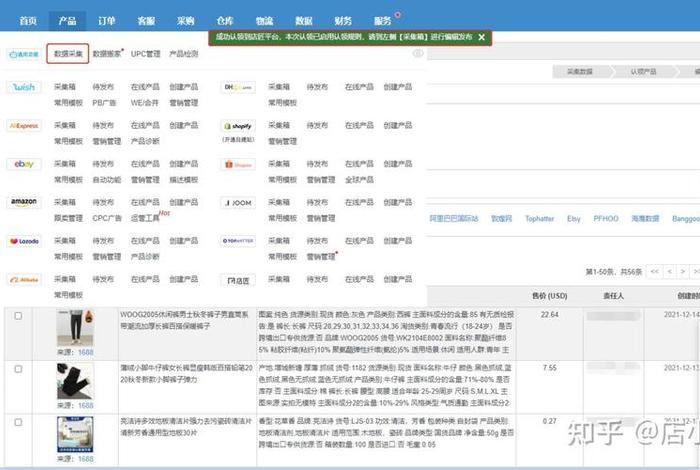Screen dimensions: 700x470
Task: Open the 采购 top menu
Action: 185,21
